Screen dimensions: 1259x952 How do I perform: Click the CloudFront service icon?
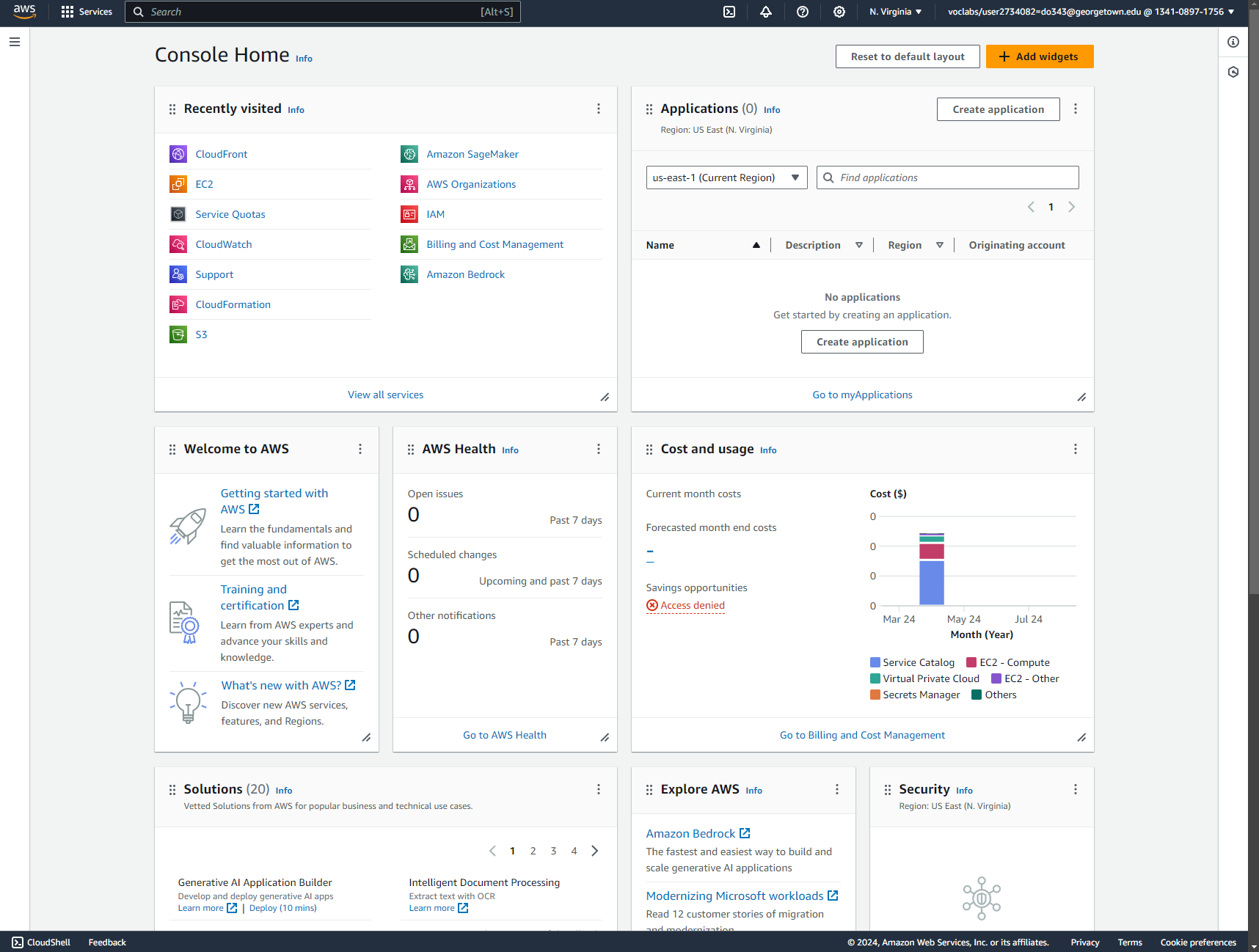pyautogui.click(x=178, y=154)
